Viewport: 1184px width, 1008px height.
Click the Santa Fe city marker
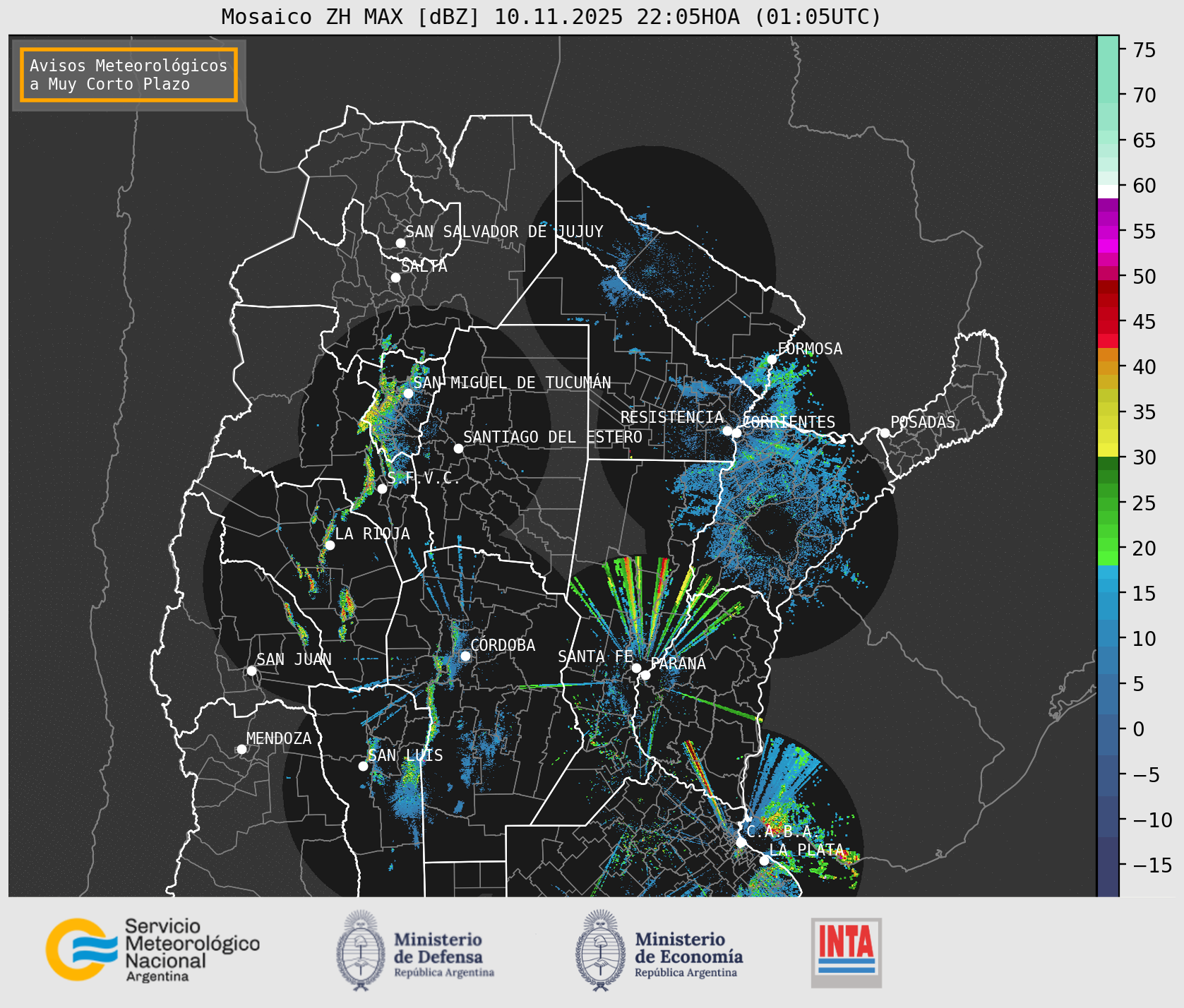point(636,668)
